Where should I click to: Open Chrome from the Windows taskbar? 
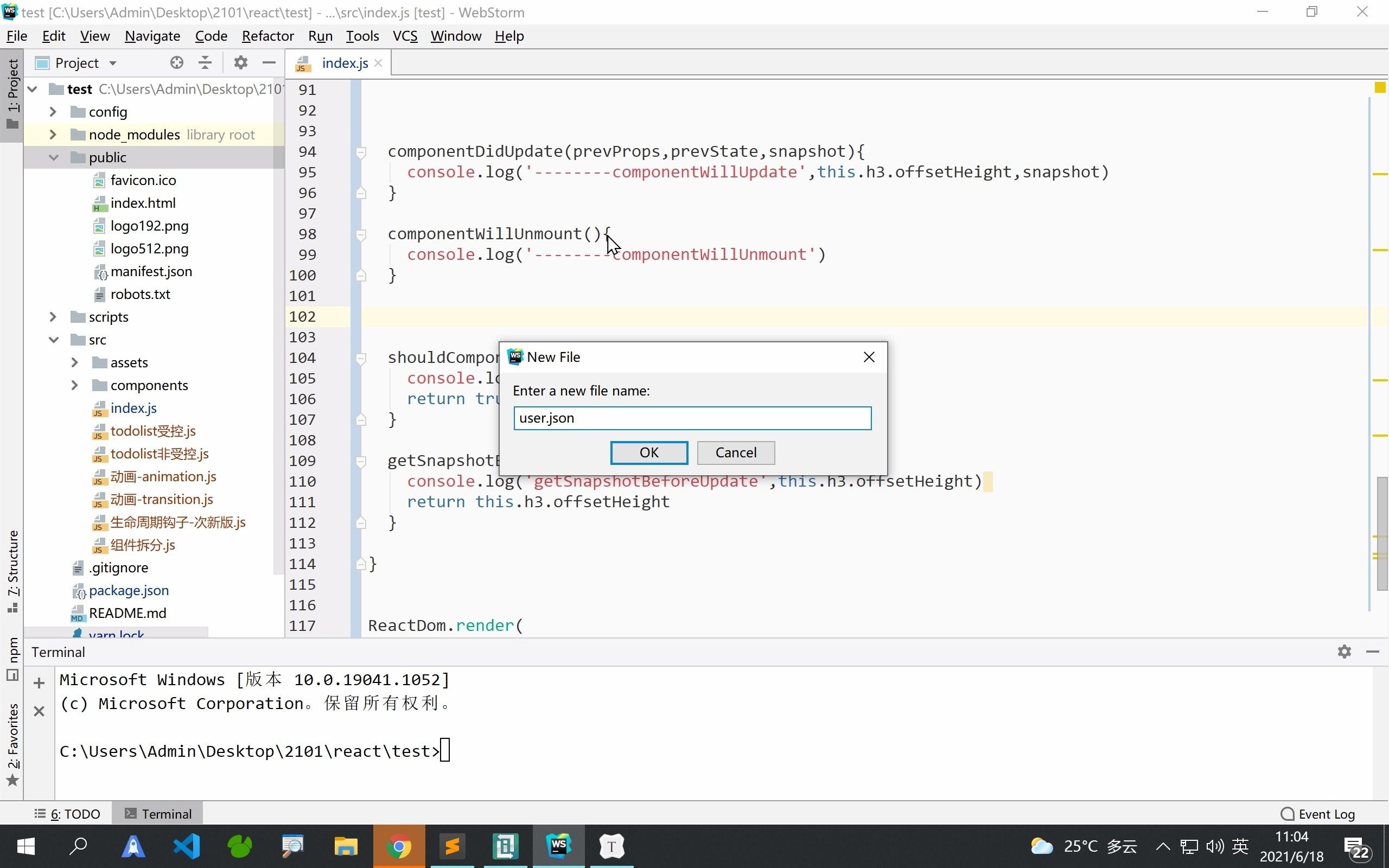(x=399, y=846)
